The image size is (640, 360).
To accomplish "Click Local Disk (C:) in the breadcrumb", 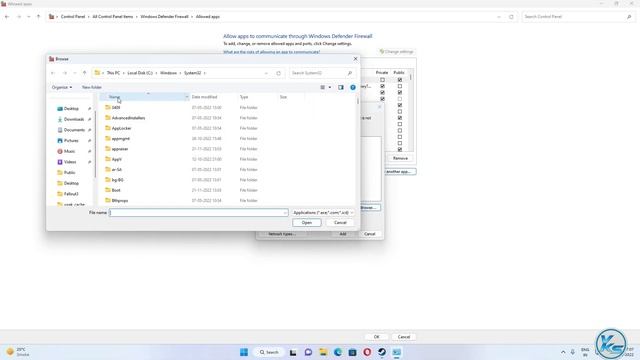I will coord(140,73).
